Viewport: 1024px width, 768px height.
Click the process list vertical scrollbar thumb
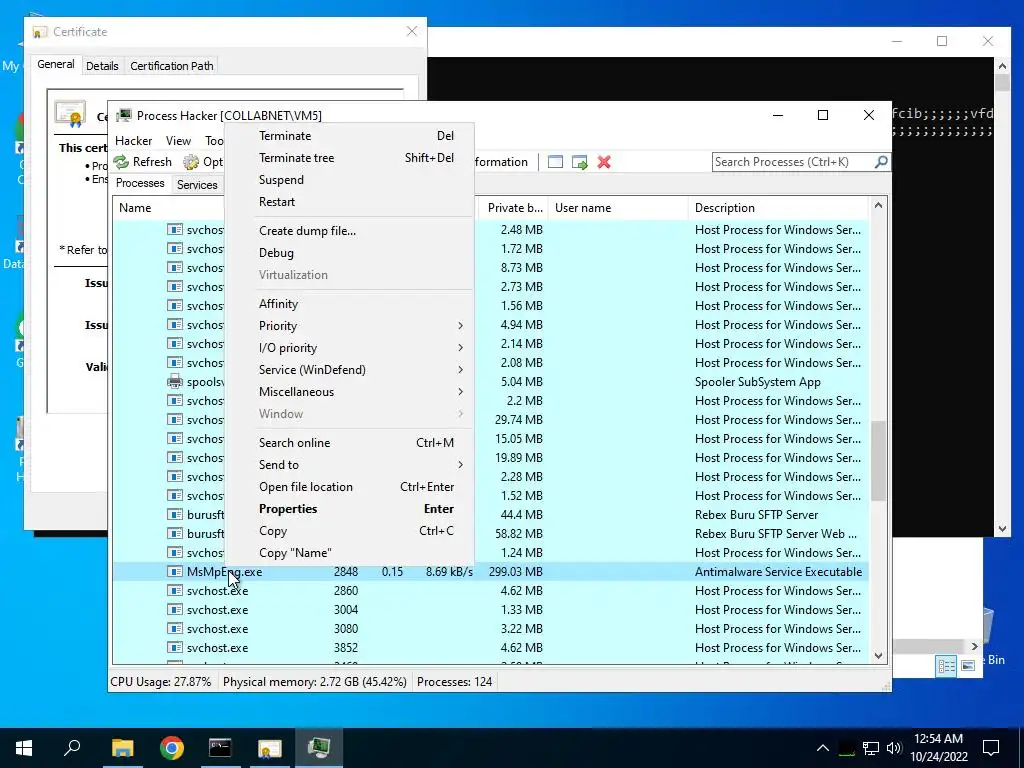(x=878, y=460)
